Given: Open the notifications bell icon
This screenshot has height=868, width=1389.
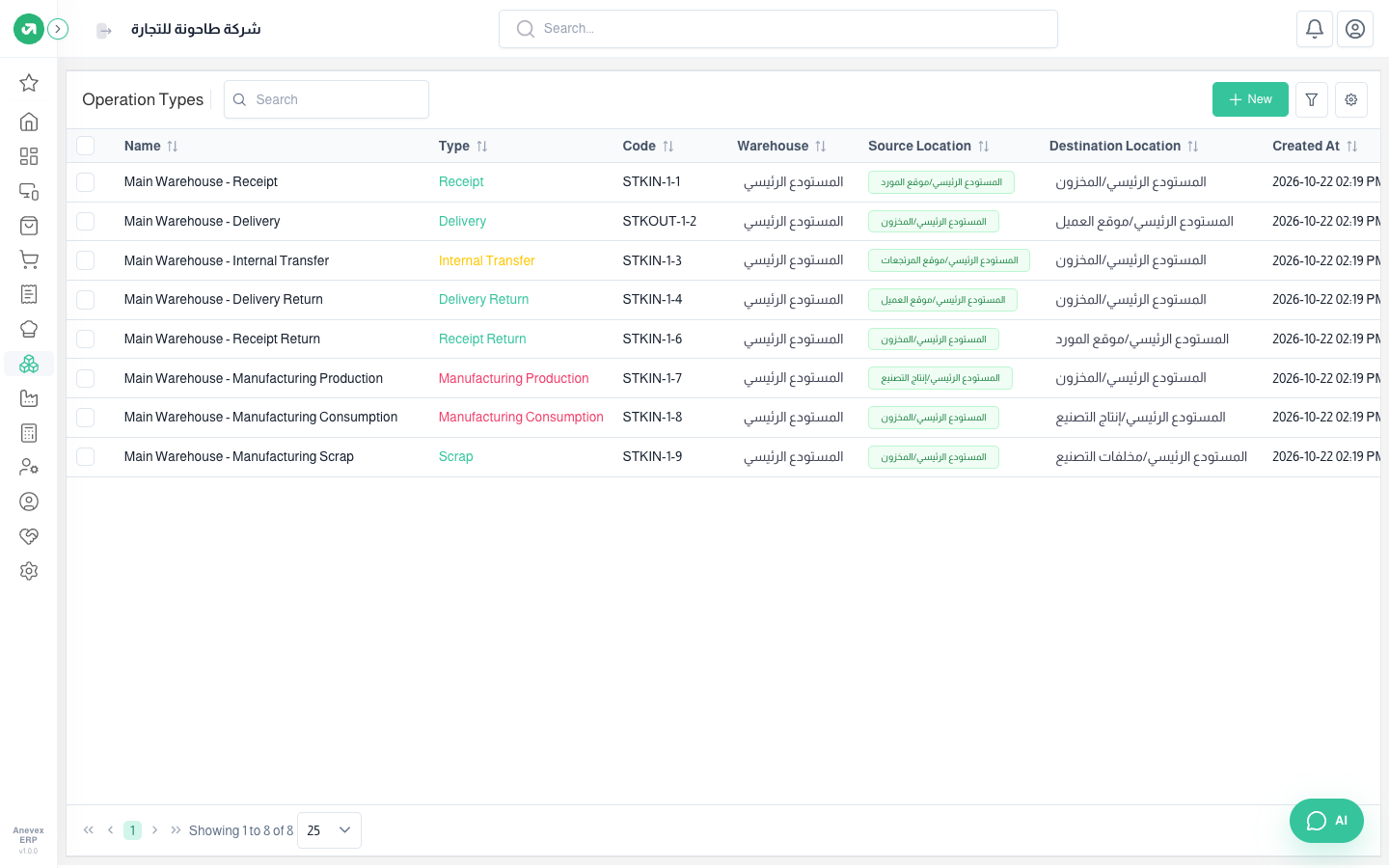Looking at the screenshot, I should point(1315,29).
